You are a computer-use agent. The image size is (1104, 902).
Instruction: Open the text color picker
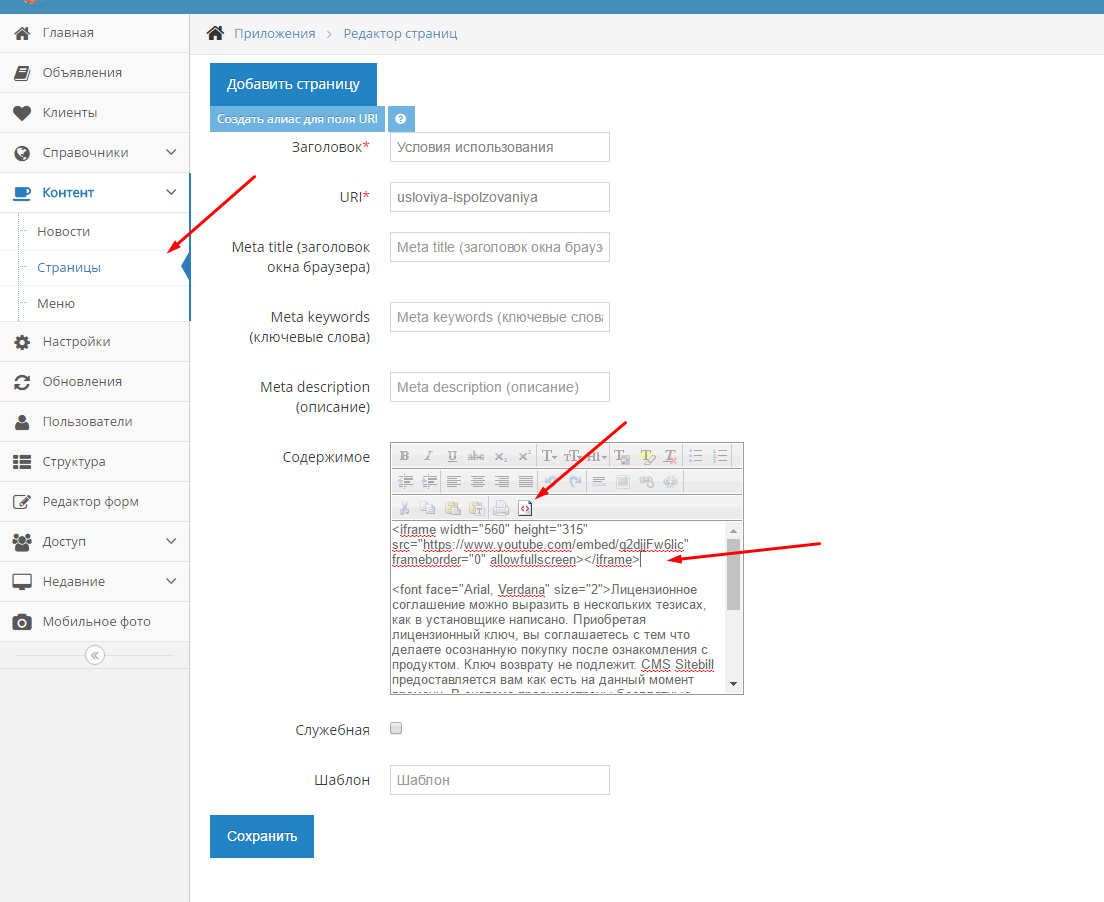[x=622, y=456]
